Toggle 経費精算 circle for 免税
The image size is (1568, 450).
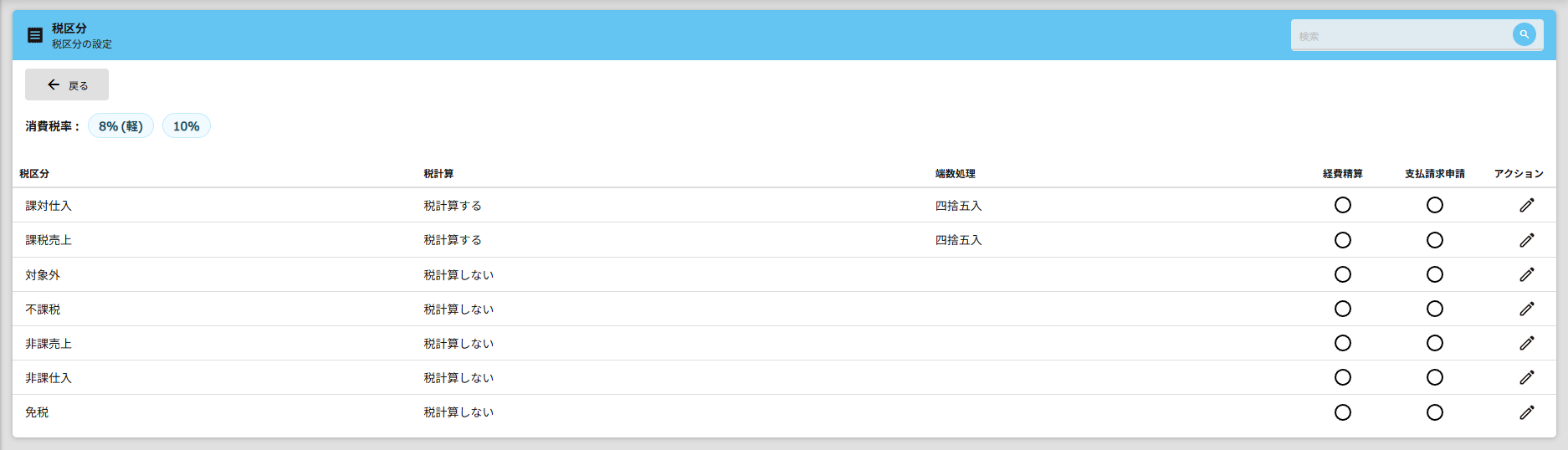pos(1343,412)
